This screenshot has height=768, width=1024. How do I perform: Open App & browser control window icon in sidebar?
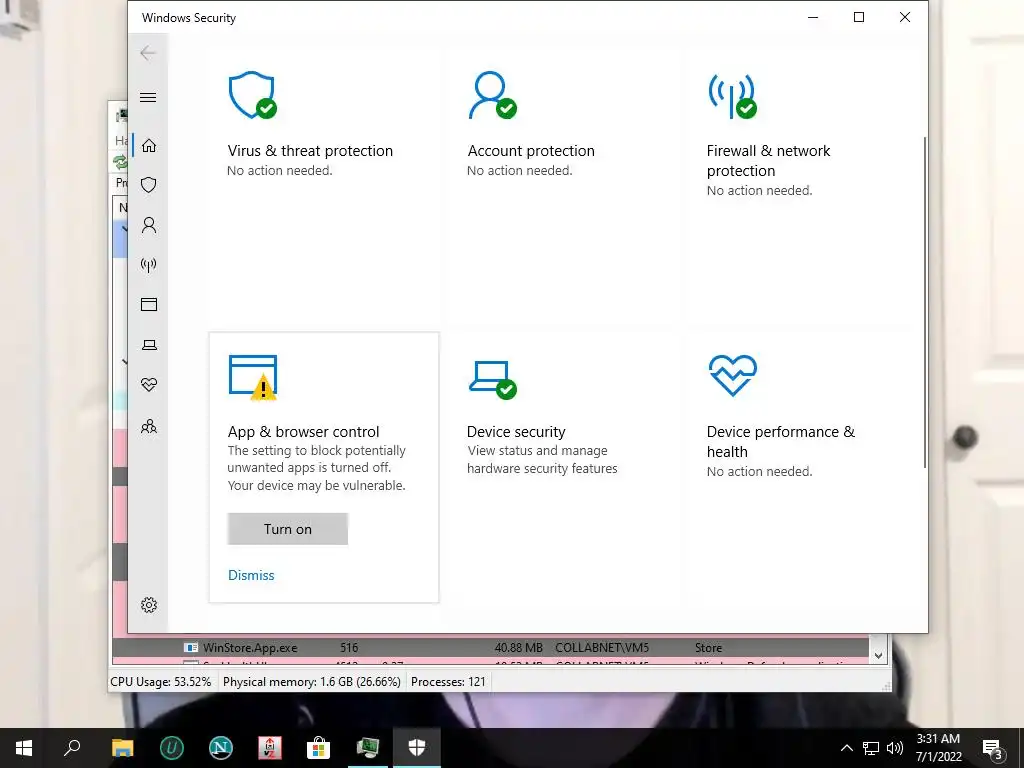[x=149, y=304]
